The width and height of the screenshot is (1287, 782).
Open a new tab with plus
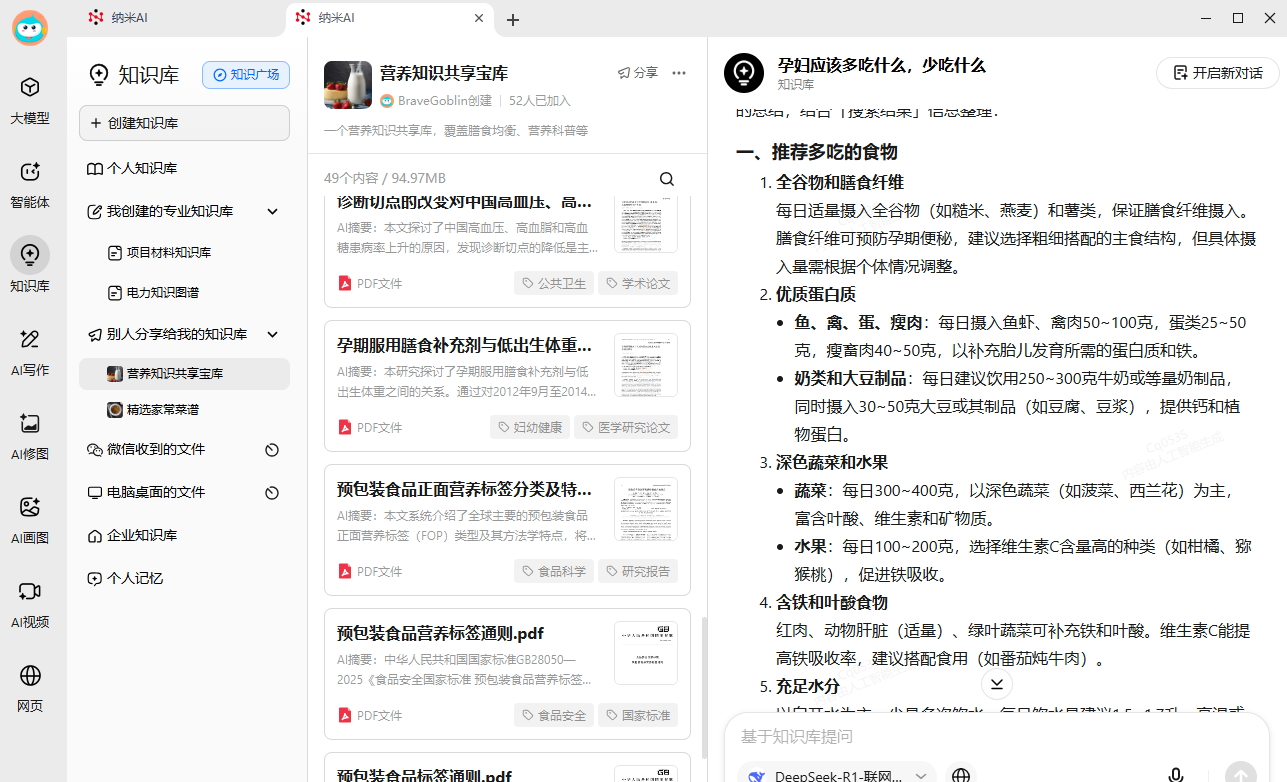click(513, 19)
